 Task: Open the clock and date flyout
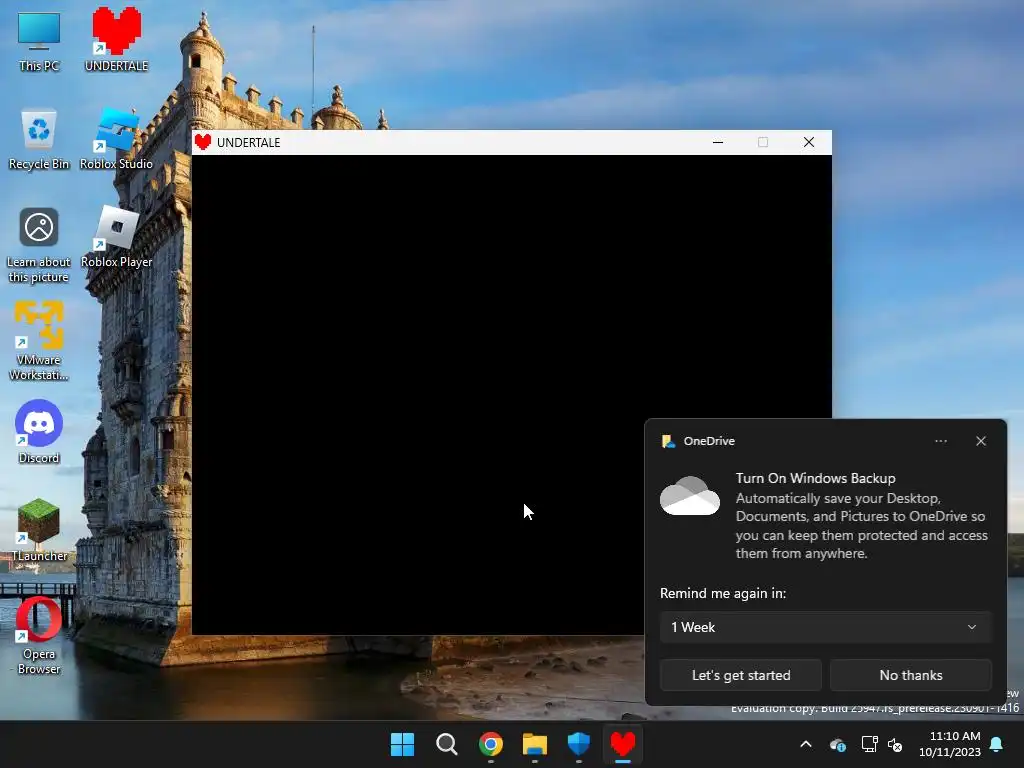[950, 744]
